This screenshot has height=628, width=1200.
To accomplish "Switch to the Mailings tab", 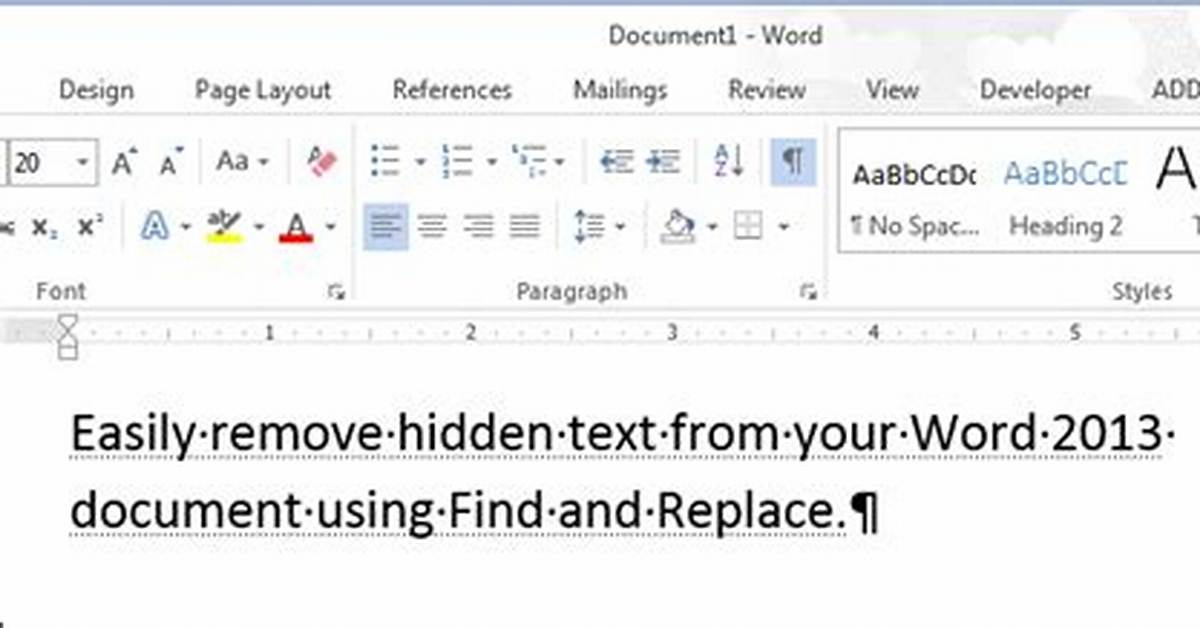I will coord(620,90).
